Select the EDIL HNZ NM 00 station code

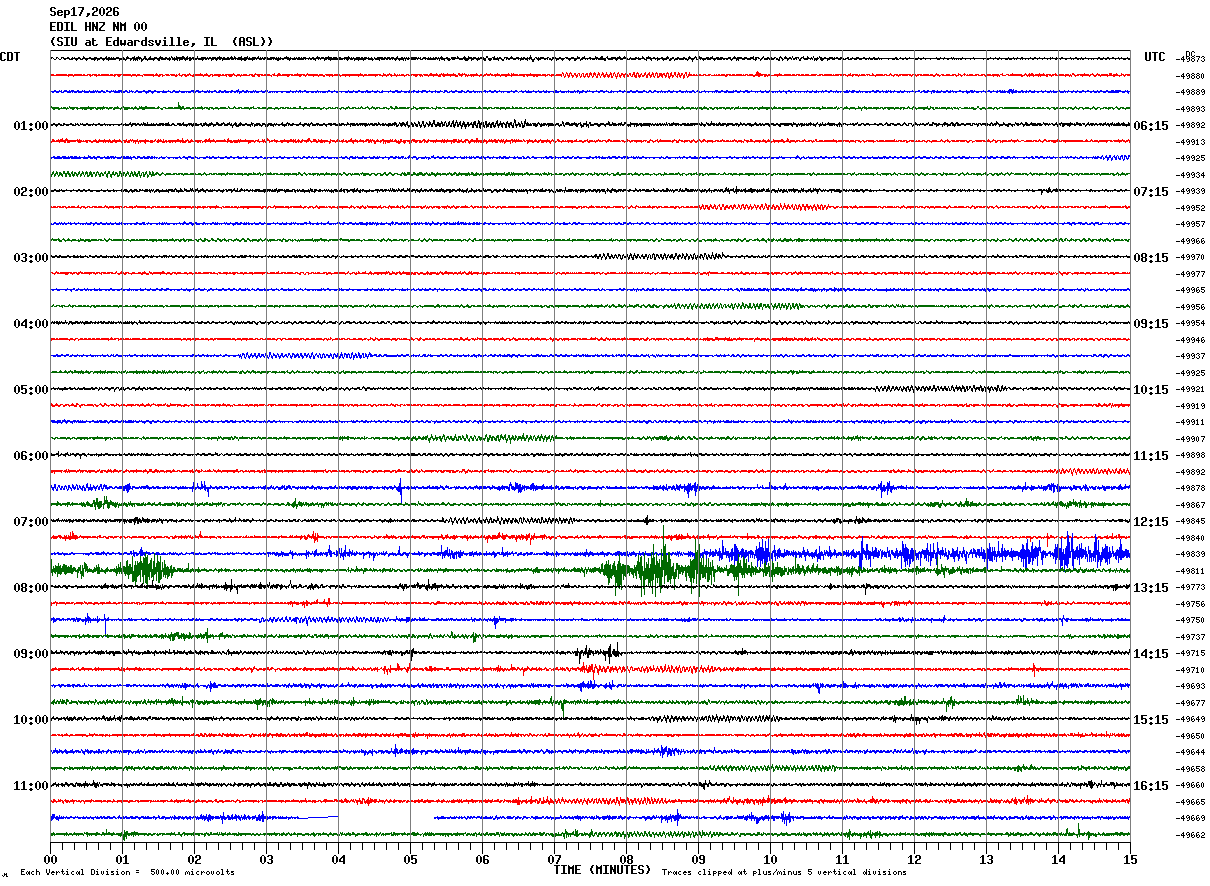98,27
